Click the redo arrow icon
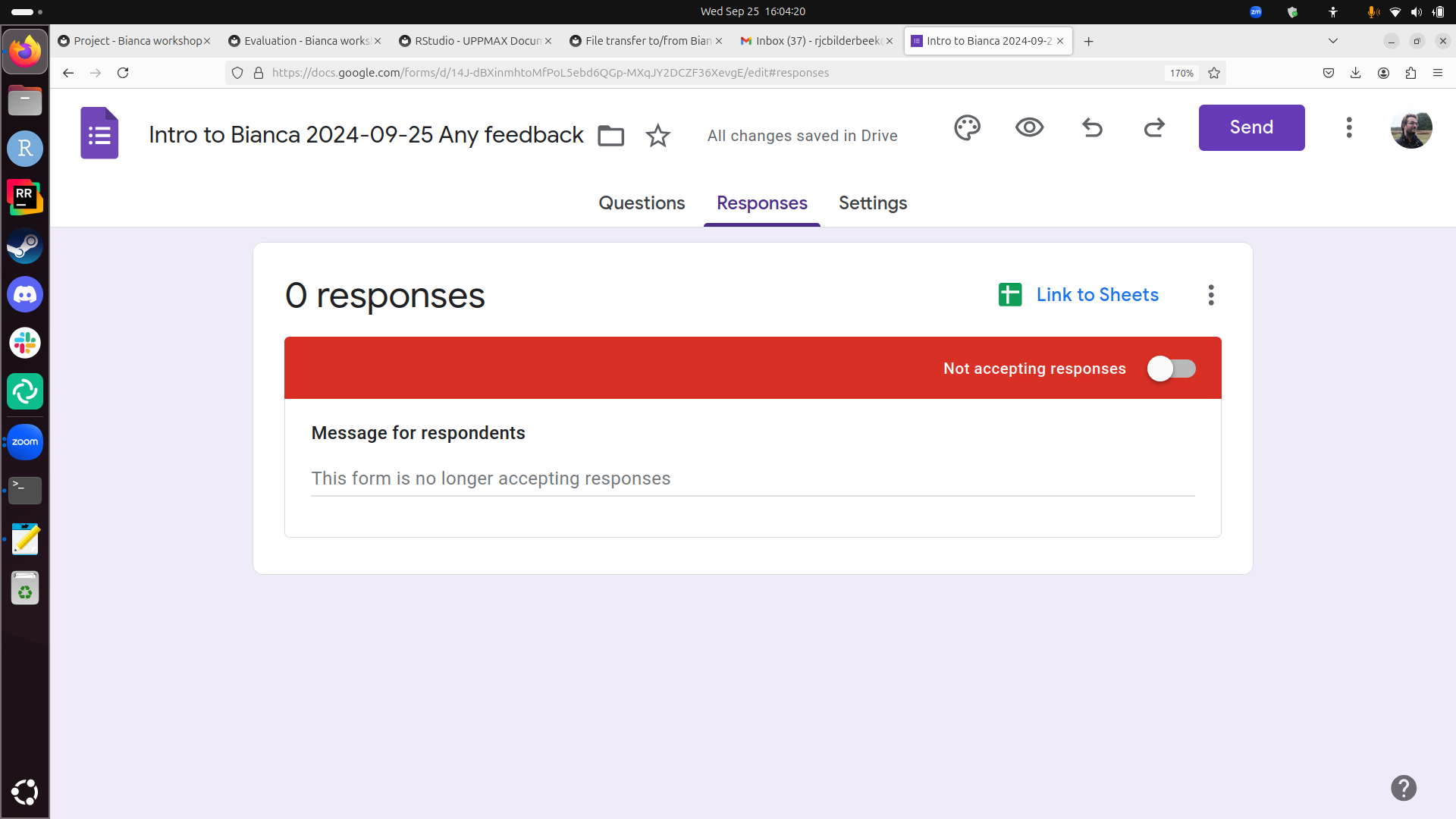The width and height of the screenshot is (1456, 819). point(1154,128)
